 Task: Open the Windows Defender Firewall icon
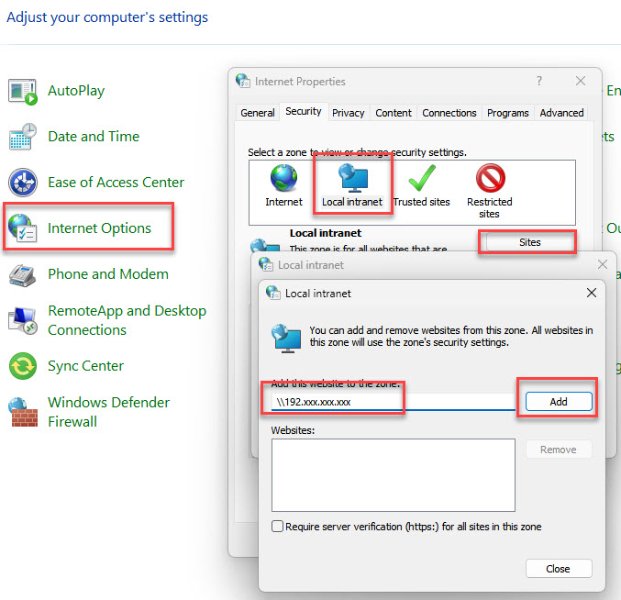coord(22,412)
